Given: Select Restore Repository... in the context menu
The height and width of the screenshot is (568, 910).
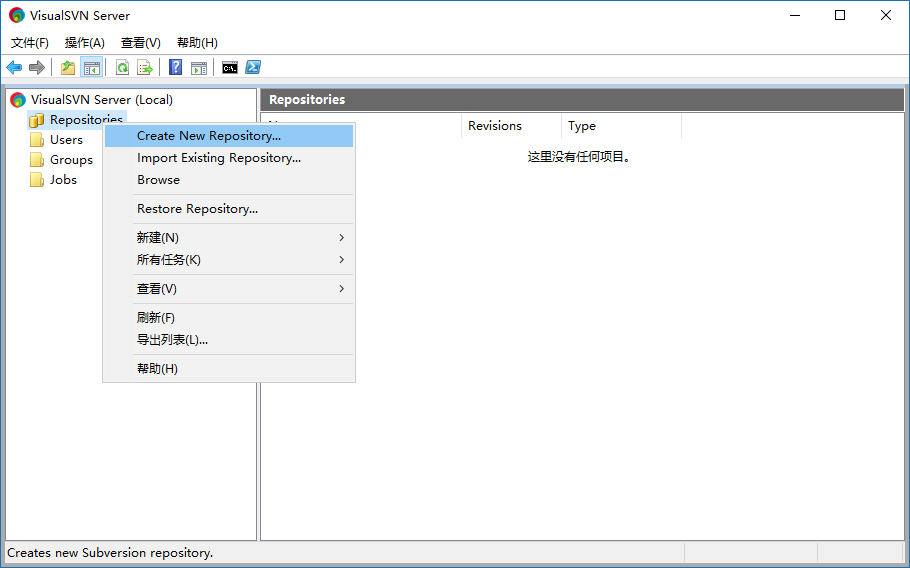Looking at the screenshot, I should coord(229,209).
